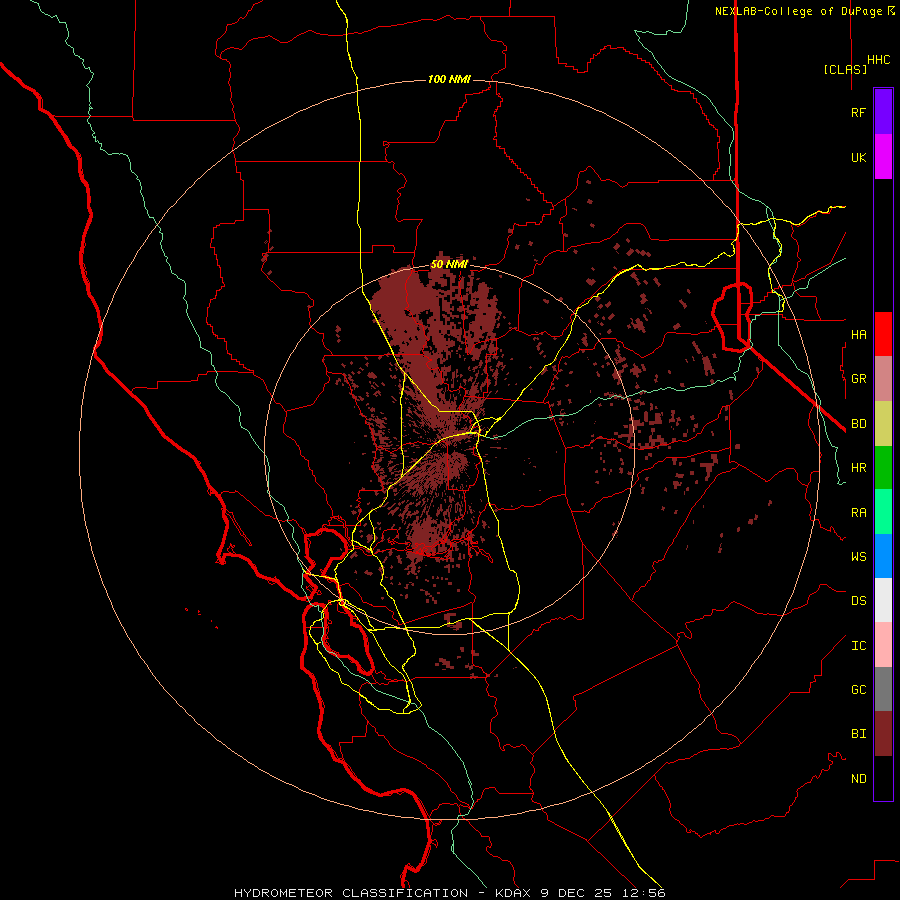This screenshot has height=900, width=900.
Task: Click the GR legend label
Action: coord(858,379)
